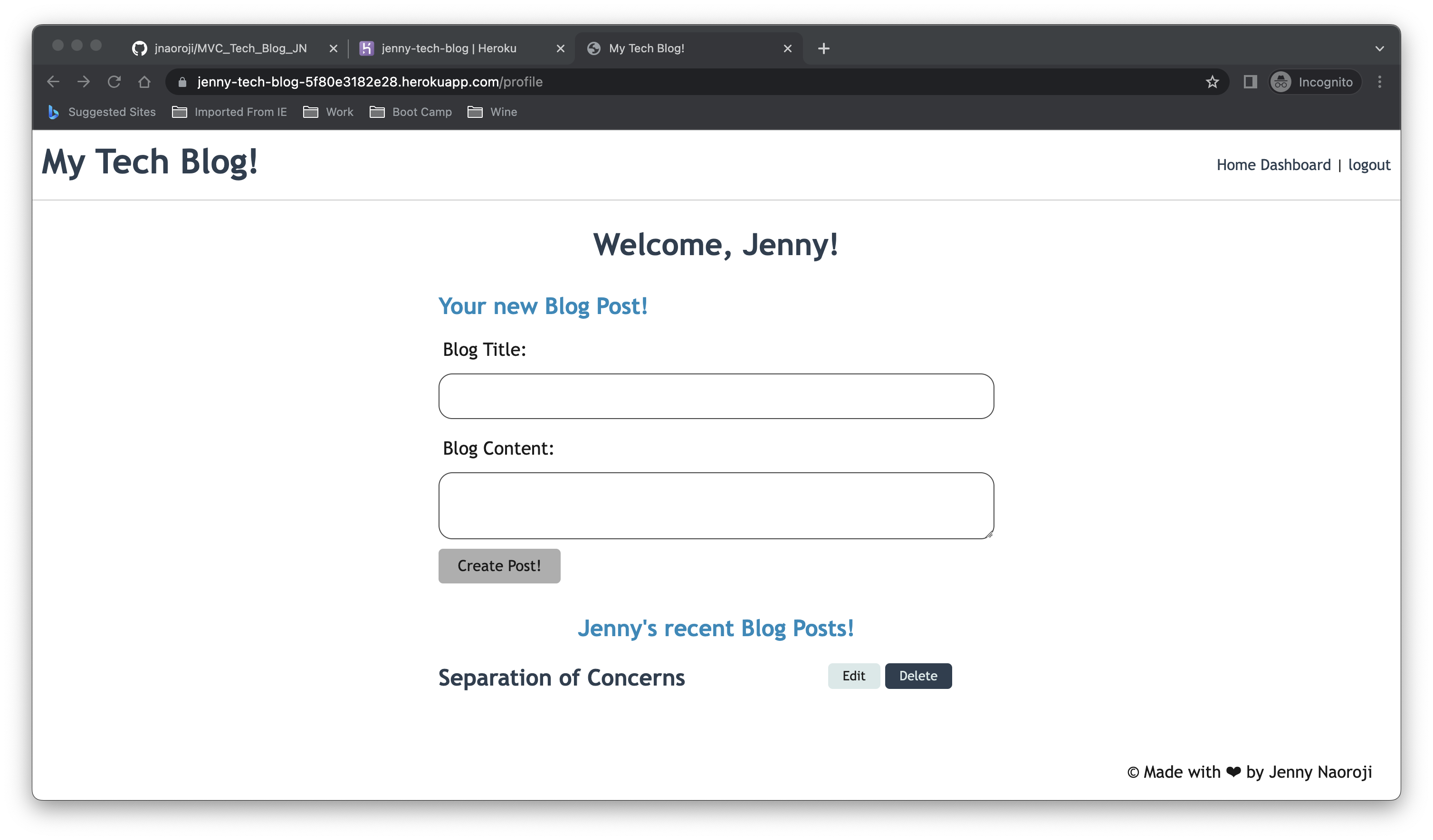Expand the tab search chevron
The height and width of the screenshot is (840, 1433).
tap(1379, 49)
